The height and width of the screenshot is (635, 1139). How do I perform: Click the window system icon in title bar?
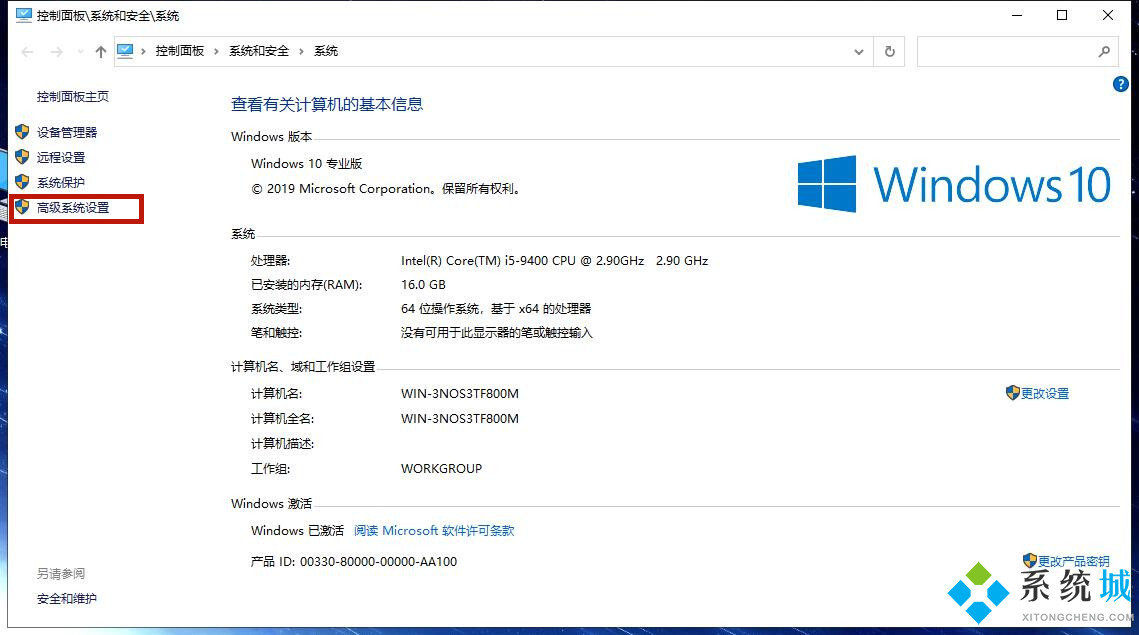(x=23, y=15)
